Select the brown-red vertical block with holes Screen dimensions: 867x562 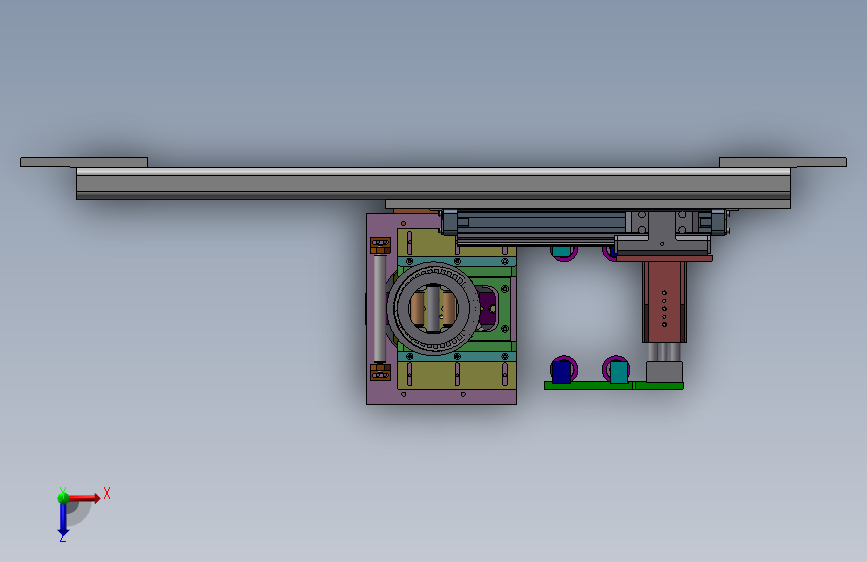[x=664, y=302]
